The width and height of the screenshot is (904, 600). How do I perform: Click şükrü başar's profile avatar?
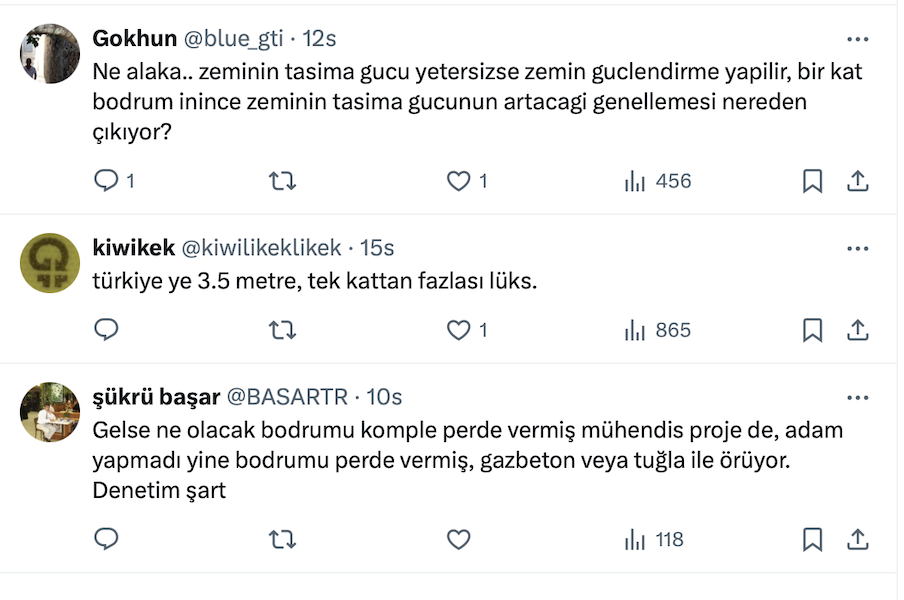[x=50, y=411]
